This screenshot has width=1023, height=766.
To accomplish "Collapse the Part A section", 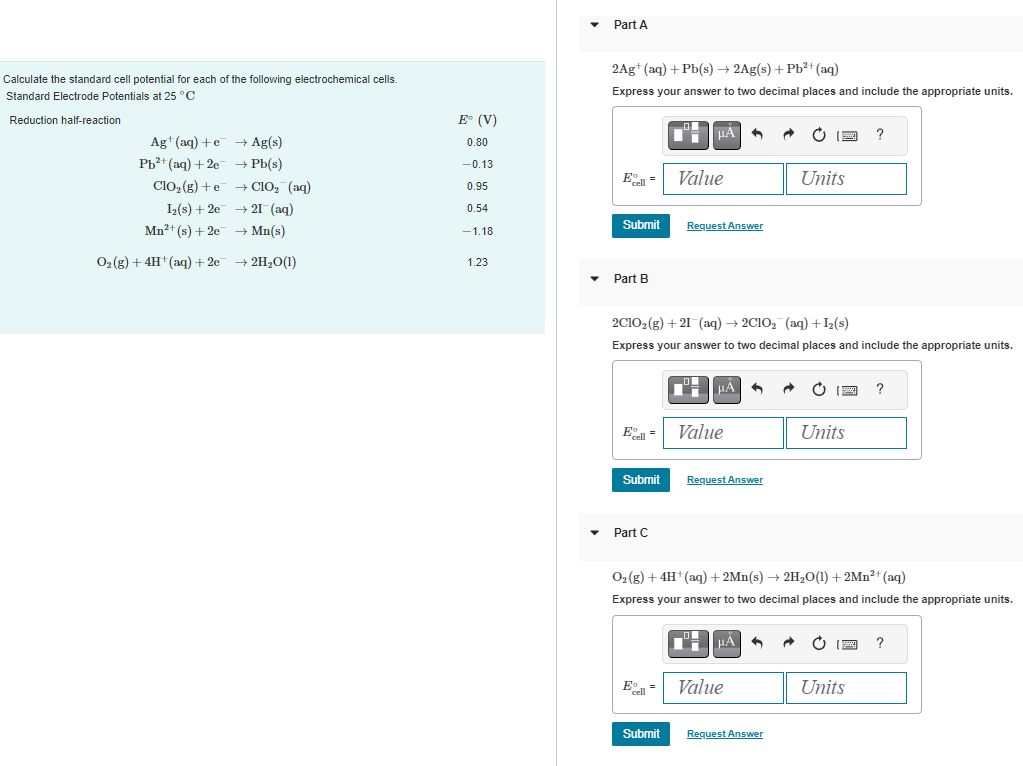I will click(x=593, y=24).
